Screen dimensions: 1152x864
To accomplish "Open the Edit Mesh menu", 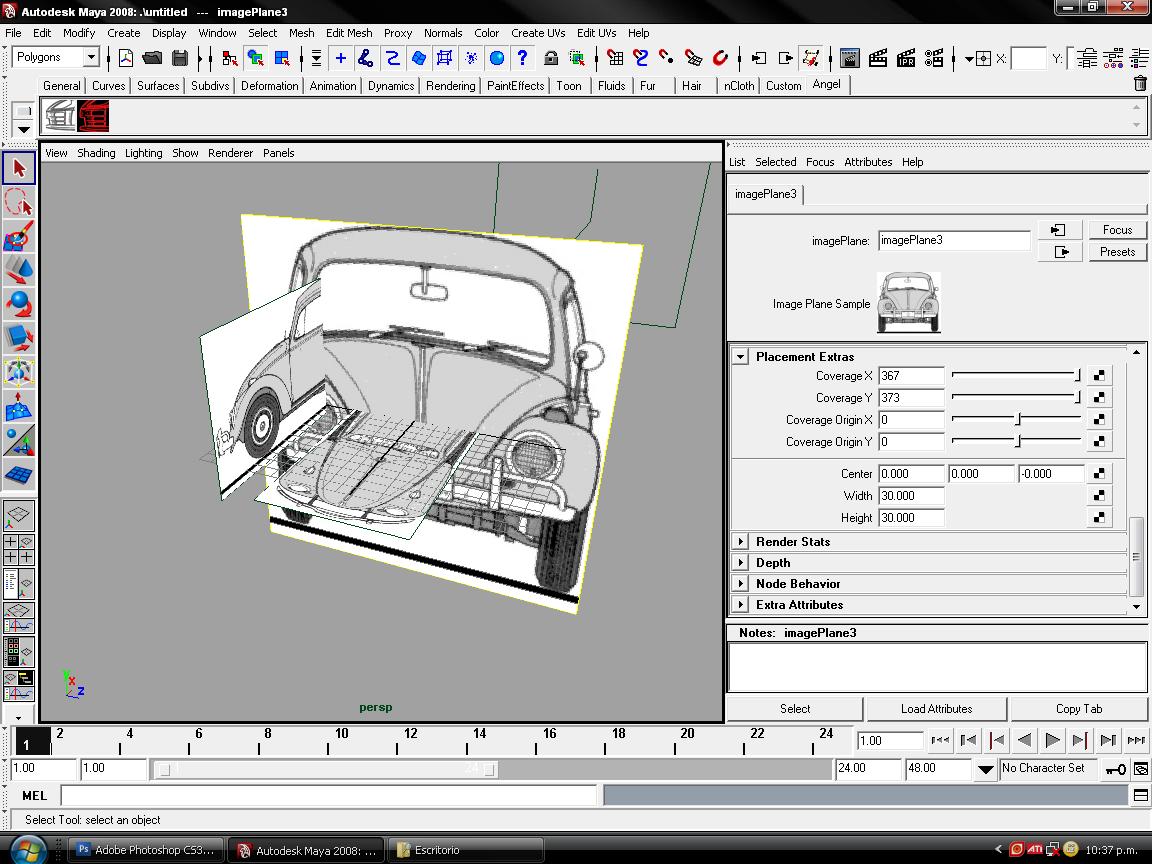I will tap(349, 33).
